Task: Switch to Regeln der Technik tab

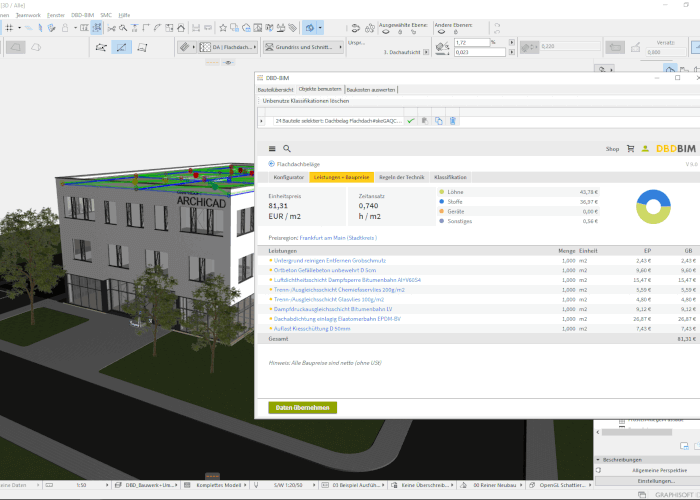Action: [401, 177]
